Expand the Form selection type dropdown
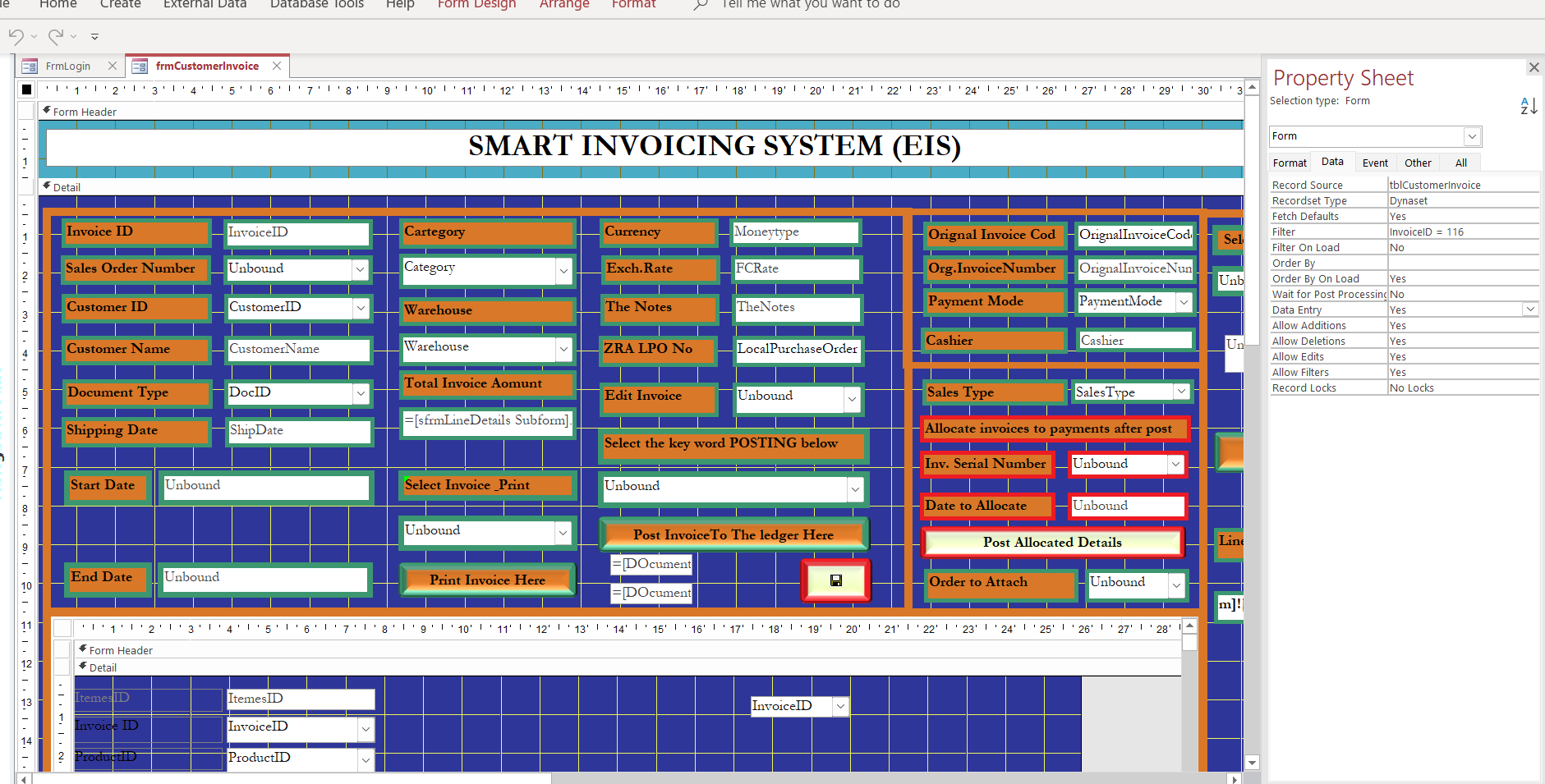 [x=1472, y=136]
